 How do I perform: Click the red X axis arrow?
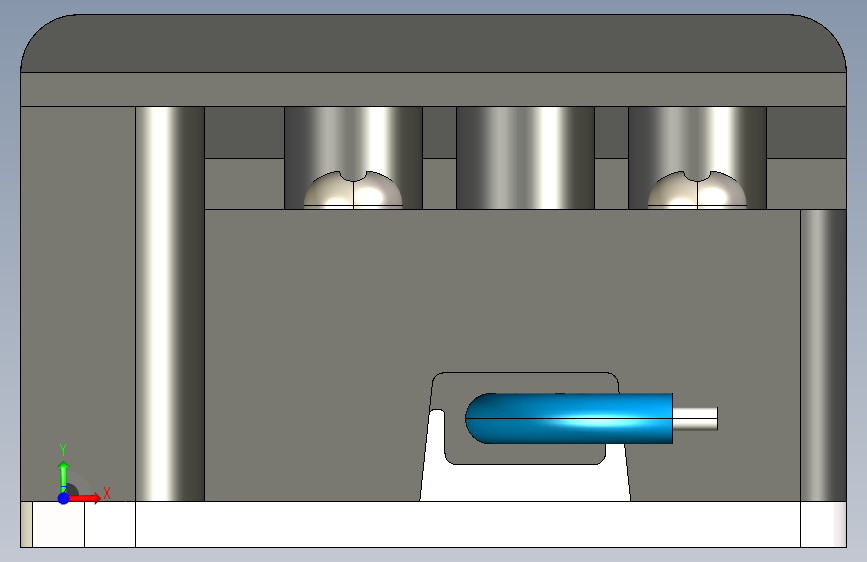[86, 498]
